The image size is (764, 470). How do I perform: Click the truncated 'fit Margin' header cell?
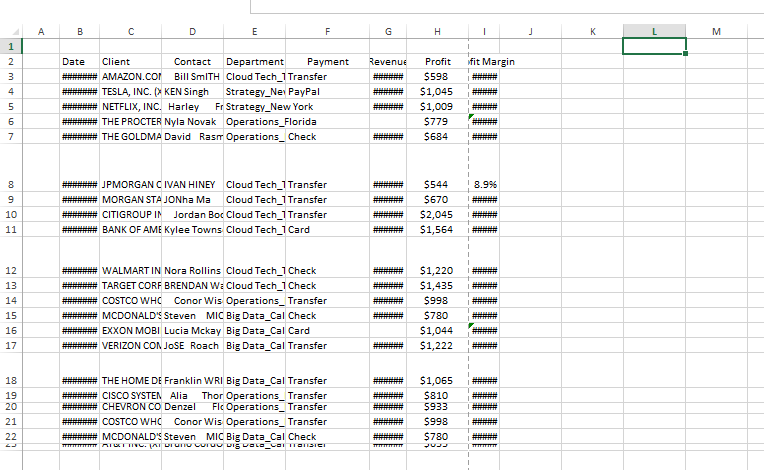point(484,62)
